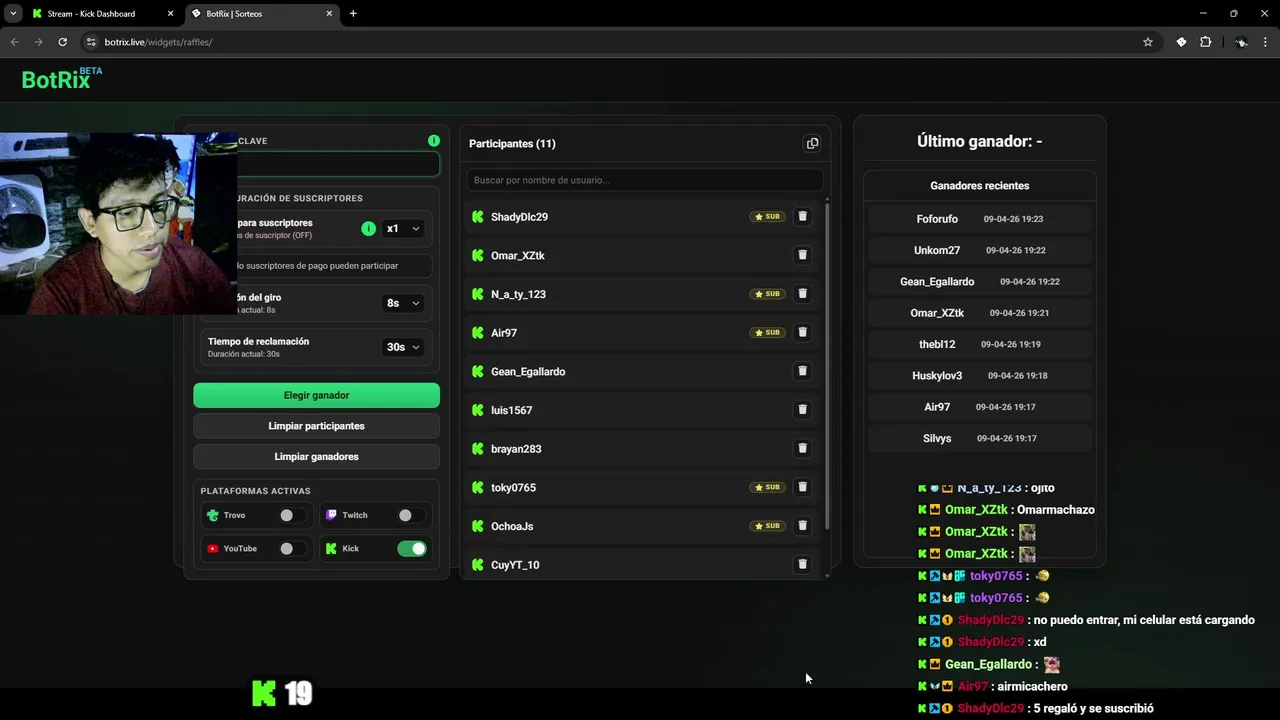Click Limpiar participantes button
Screen dimensions: 1280x720
(x=316, y=426)
